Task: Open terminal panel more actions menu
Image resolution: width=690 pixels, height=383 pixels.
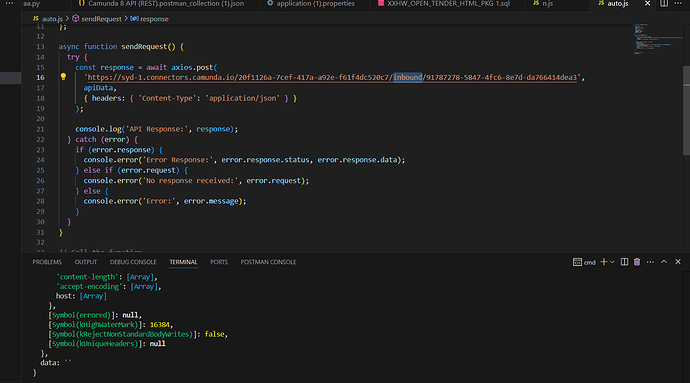Action: tap(650, 262)
